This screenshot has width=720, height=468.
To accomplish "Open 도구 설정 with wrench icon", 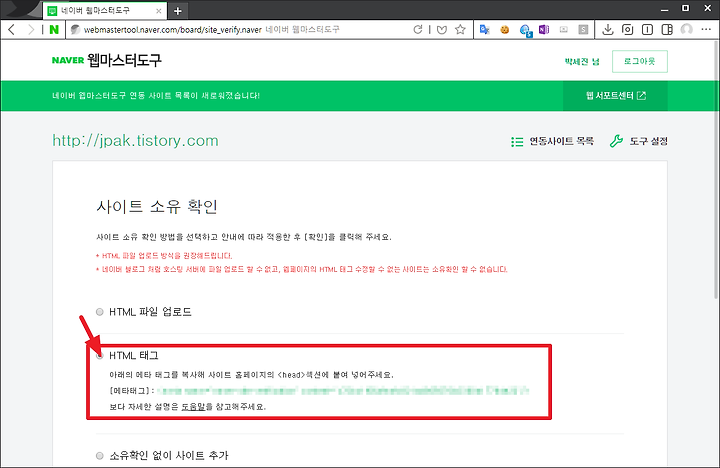I will [x=639, y=141].
